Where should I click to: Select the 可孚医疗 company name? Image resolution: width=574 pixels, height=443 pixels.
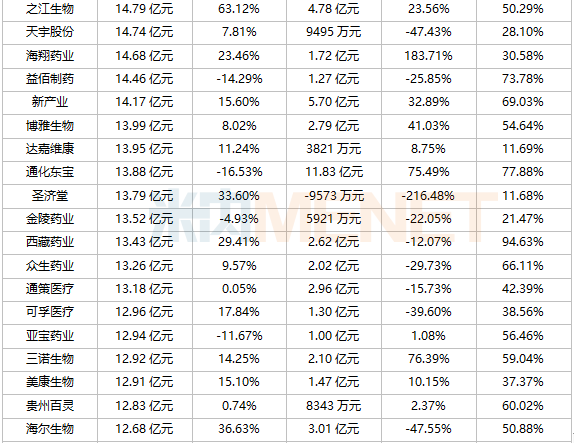(50, 312)
